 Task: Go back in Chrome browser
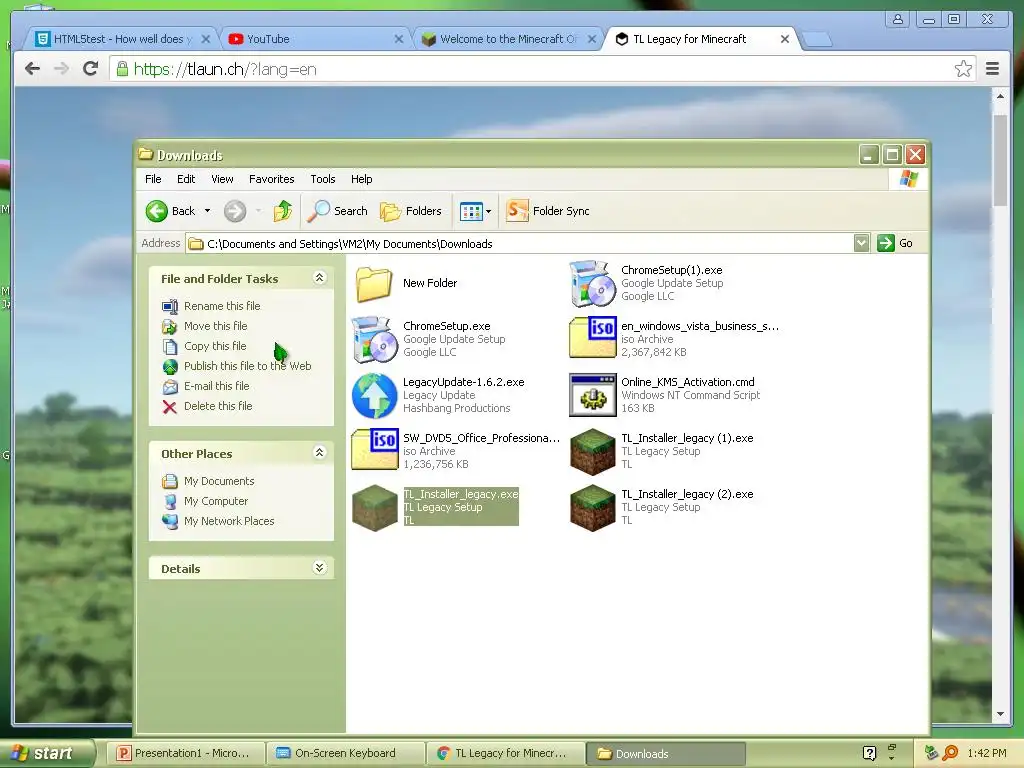point(32,69)
